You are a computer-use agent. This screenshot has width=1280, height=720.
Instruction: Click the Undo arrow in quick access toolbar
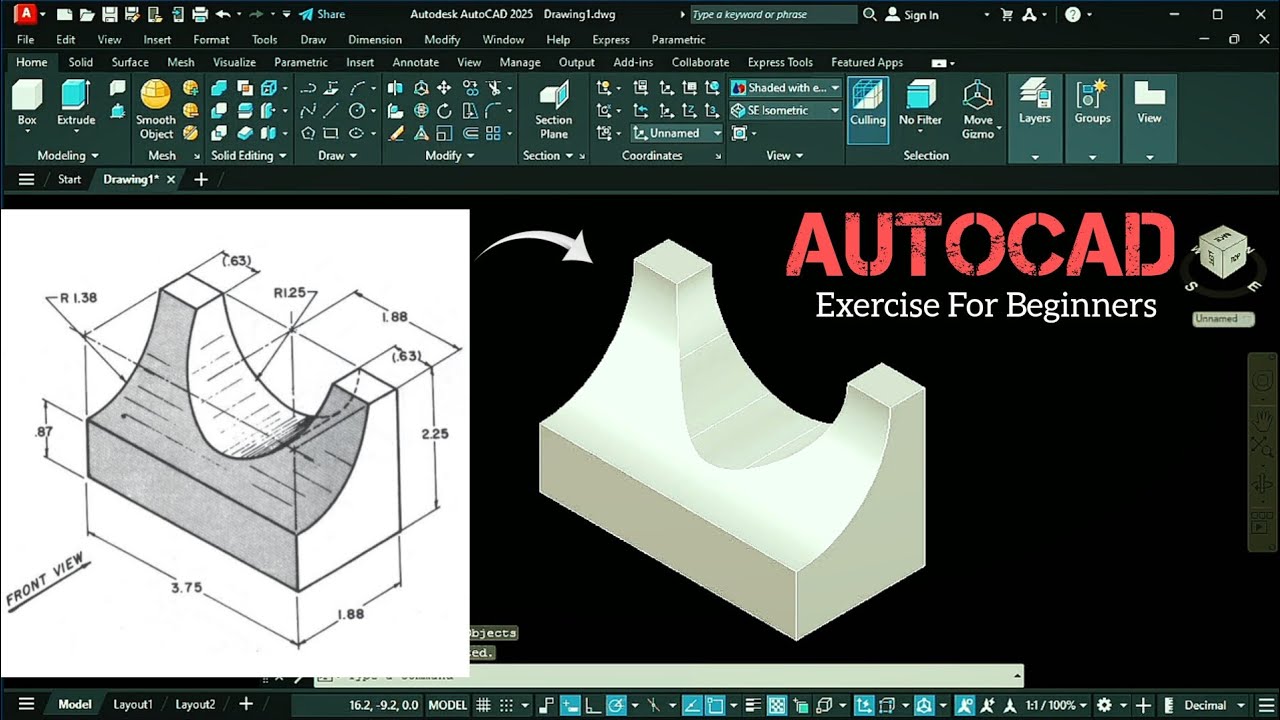click(x=222, y=14)
